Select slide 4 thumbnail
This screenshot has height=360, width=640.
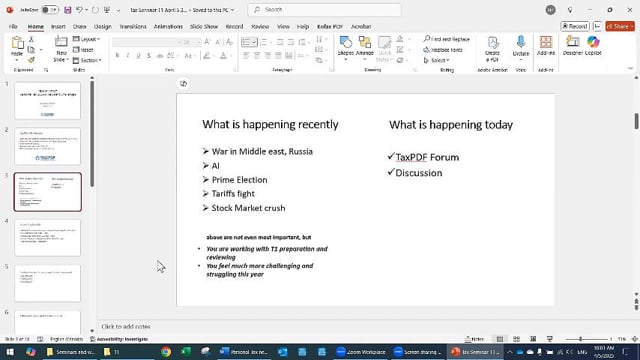click(48, 238)
